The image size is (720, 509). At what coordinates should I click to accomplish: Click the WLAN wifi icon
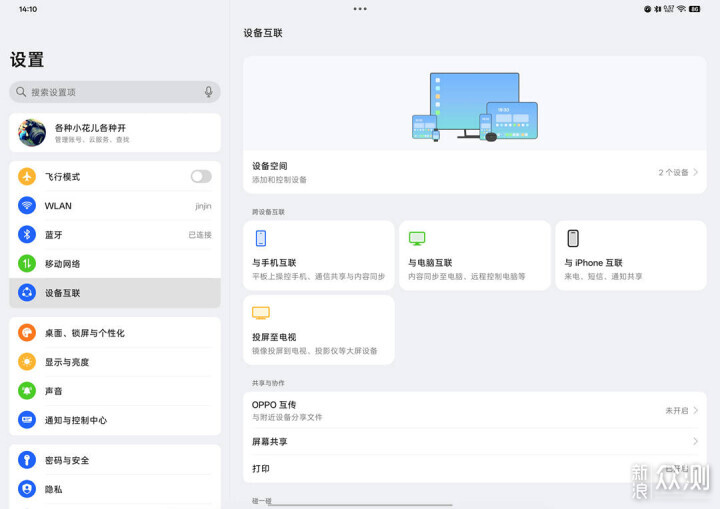coord(27,205)
